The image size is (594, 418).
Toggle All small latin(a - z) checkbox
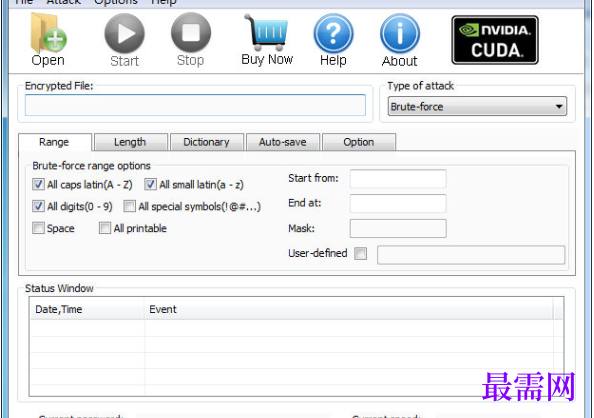pos(150,185)
